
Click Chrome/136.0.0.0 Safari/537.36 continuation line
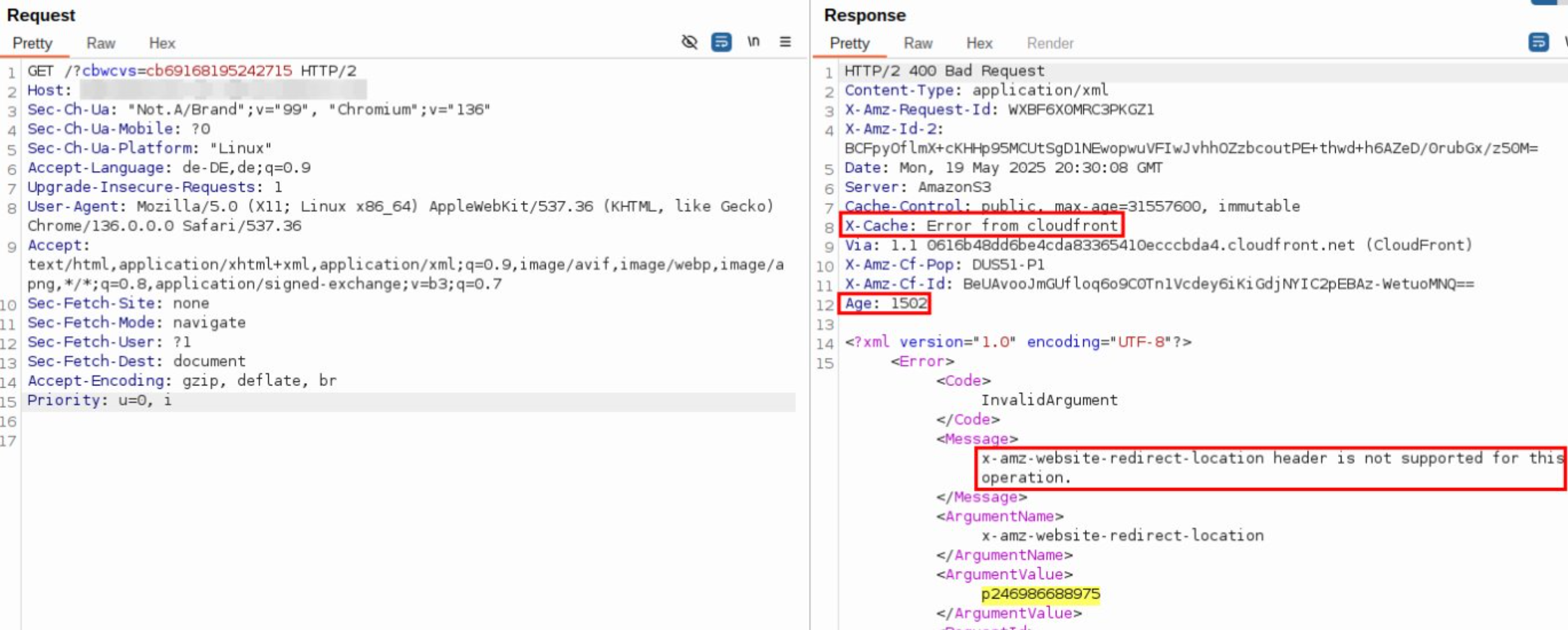(164, 226)
